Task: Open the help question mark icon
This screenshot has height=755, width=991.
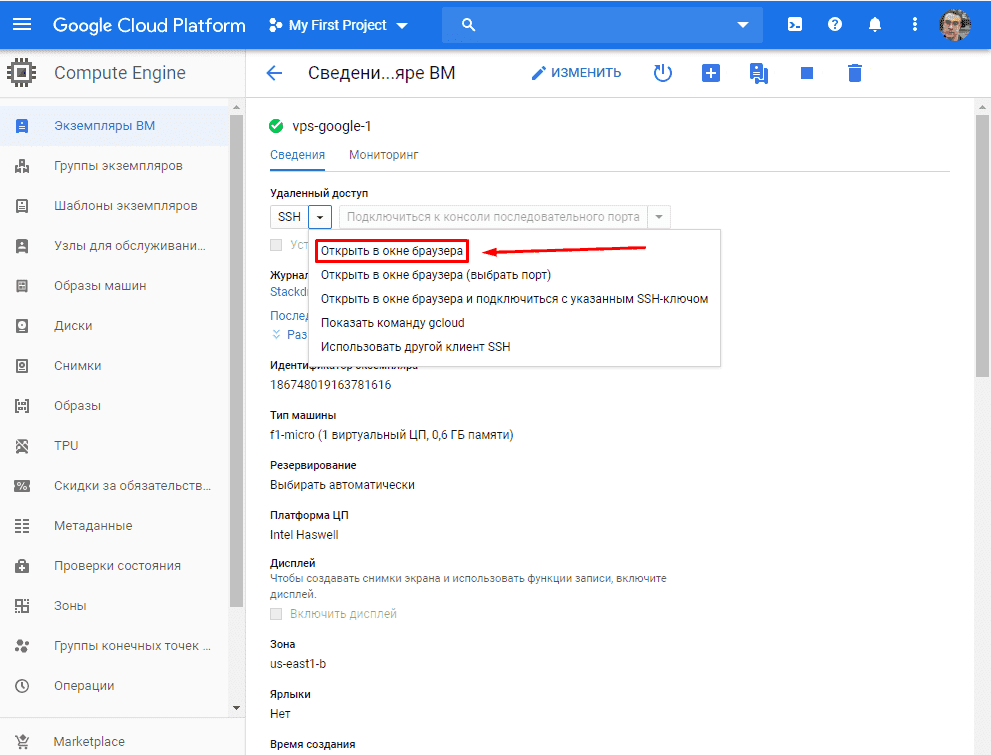Action: [835, 25]
